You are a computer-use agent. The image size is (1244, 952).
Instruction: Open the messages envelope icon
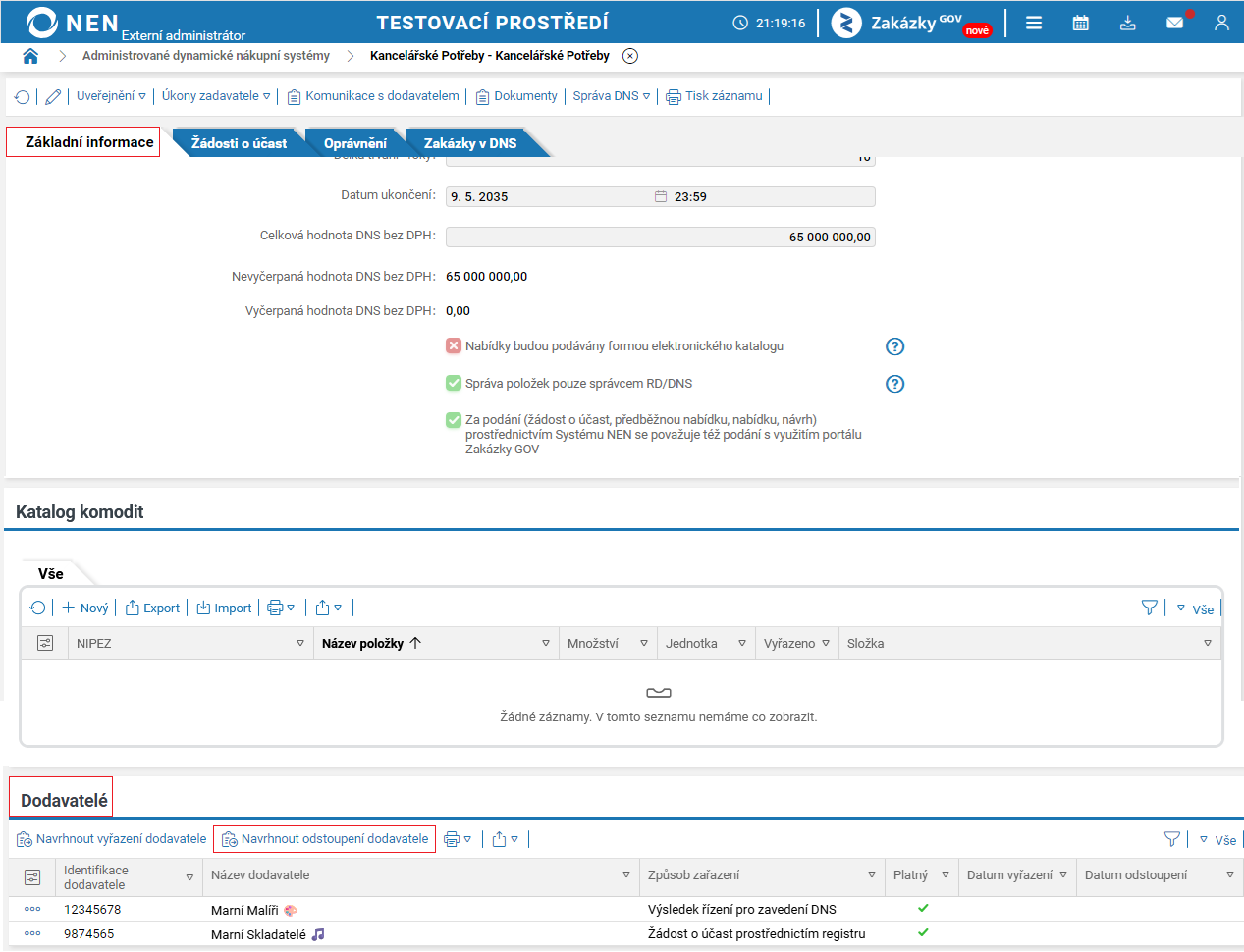coord(1174,23)
